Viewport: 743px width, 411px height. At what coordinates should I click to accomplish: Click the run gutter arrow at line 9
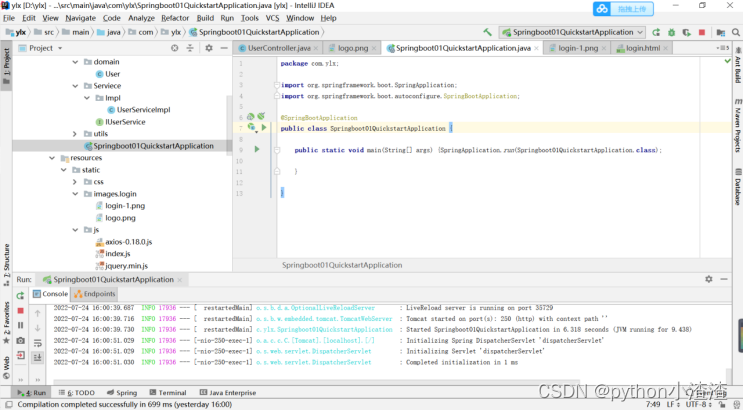click(257, 149)
